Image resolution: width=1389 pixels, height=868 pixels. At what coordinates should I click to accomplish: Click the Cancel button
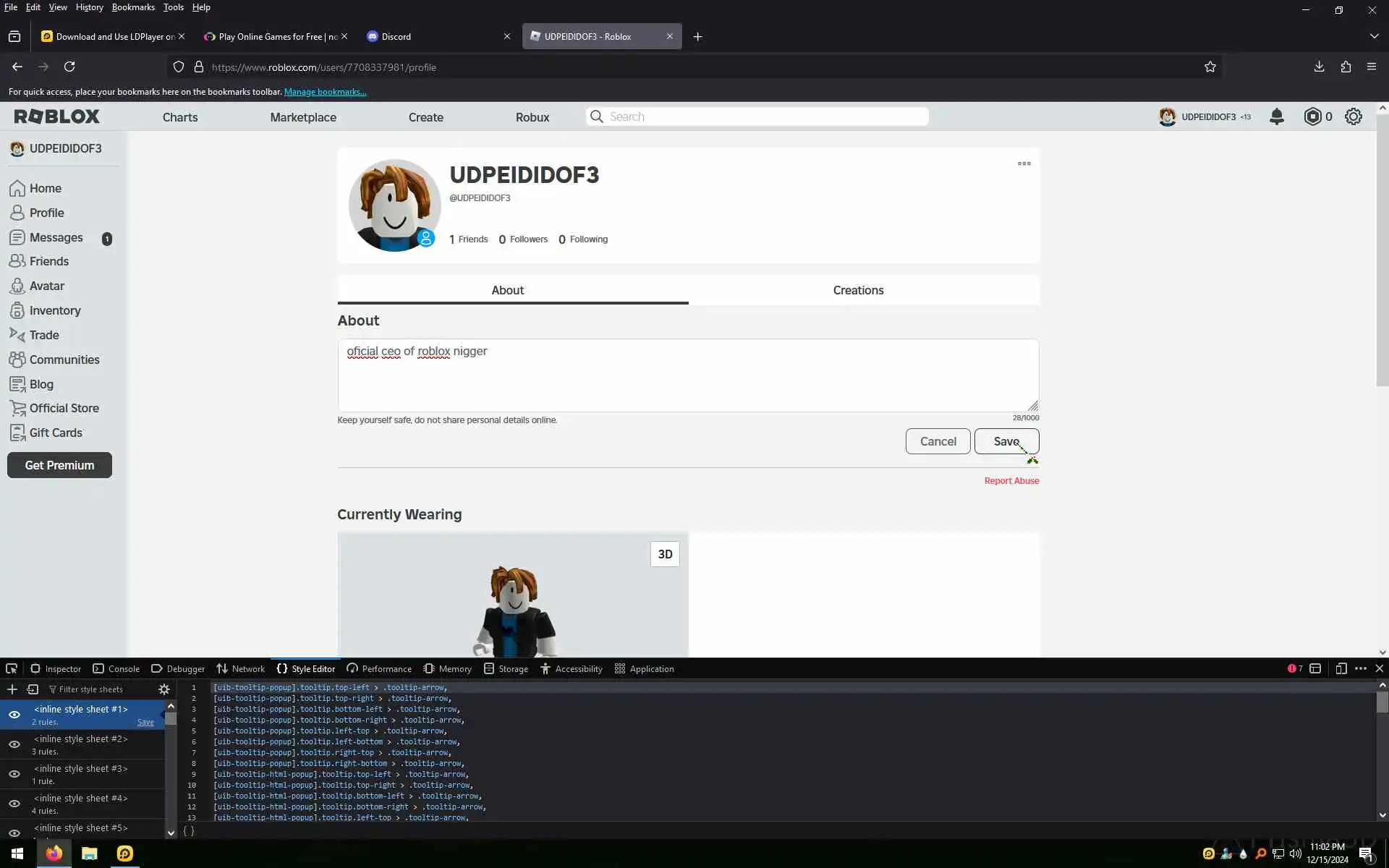938,441
